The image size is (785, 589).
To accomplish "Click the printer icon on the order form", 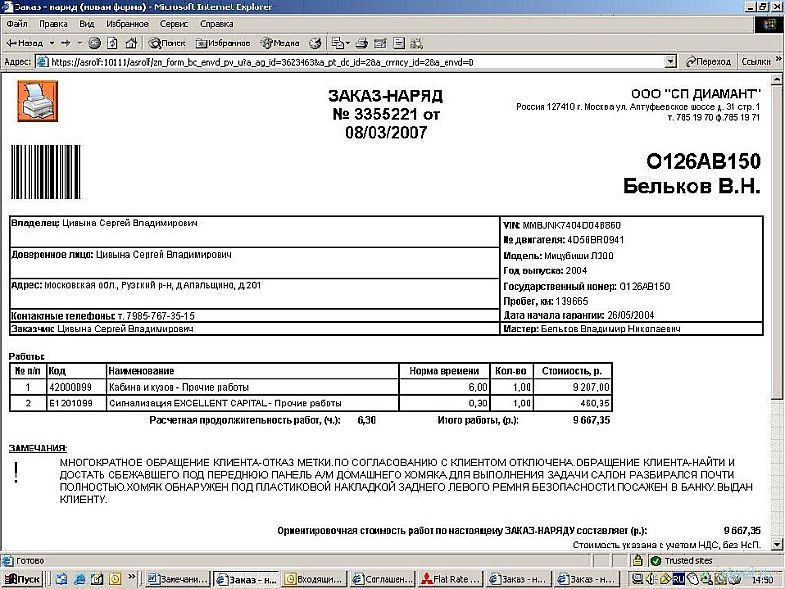I will (37, 101).
